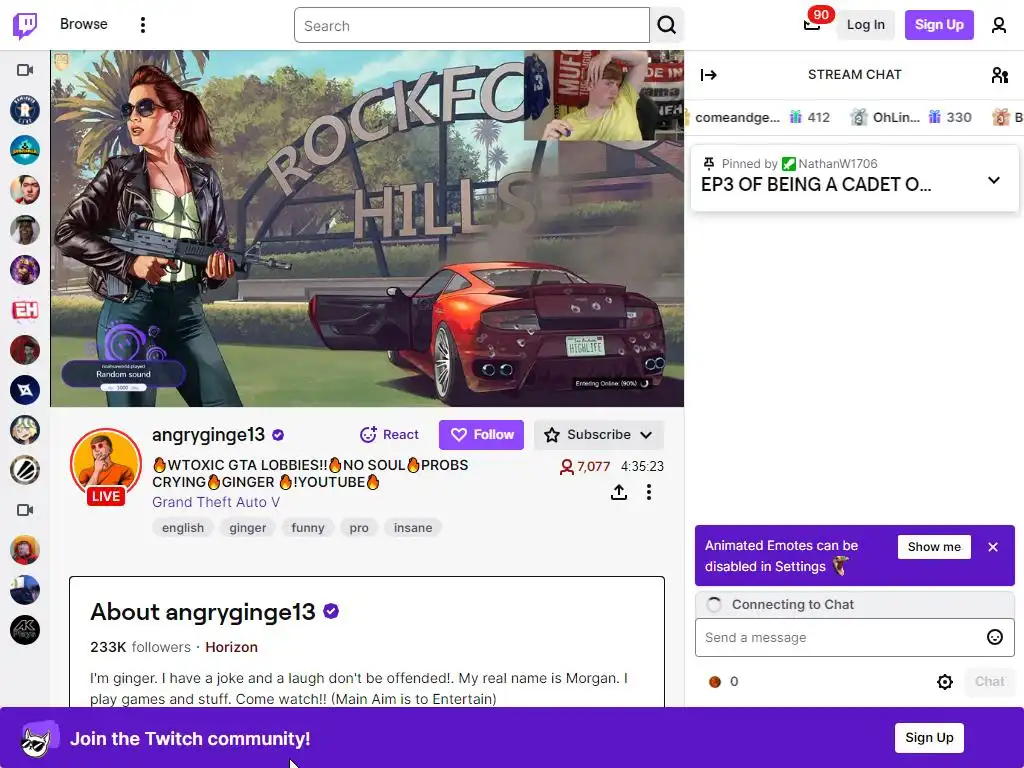Open the stream options three-dot menu
The height and width of the screenshot is (768, 1024).
click(648, 492)
